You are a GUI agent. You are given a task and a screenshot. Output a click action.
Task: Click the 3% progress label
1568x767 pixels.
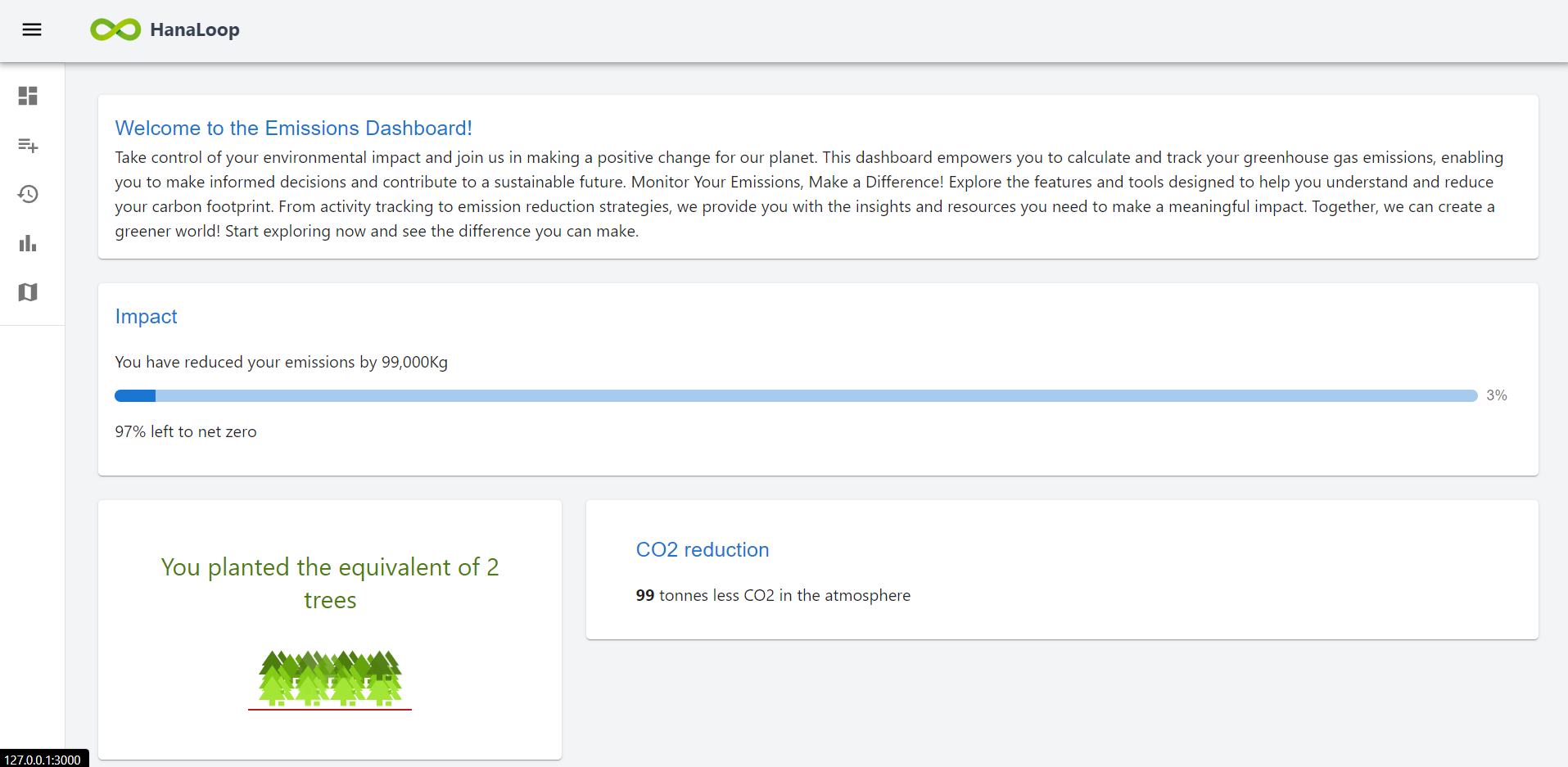pos(1496,395)
